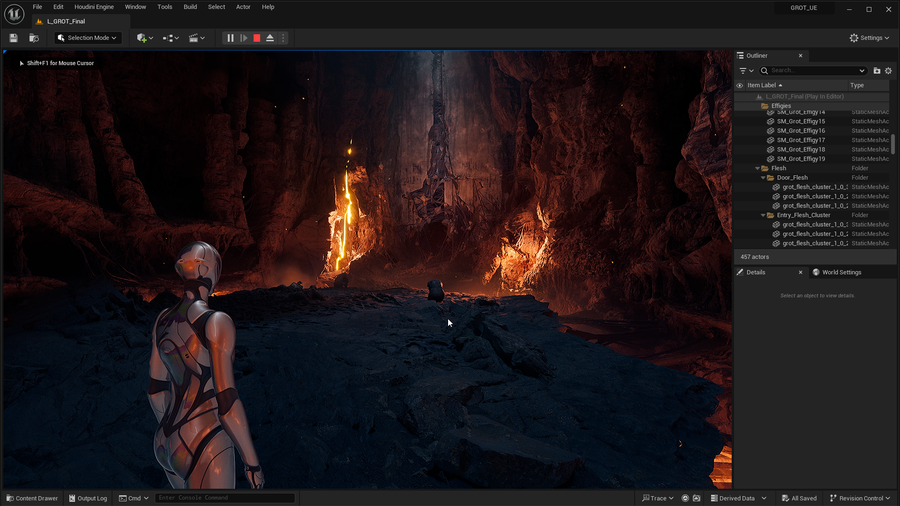Click the Frame Skip step button

[x=244, y=38]
